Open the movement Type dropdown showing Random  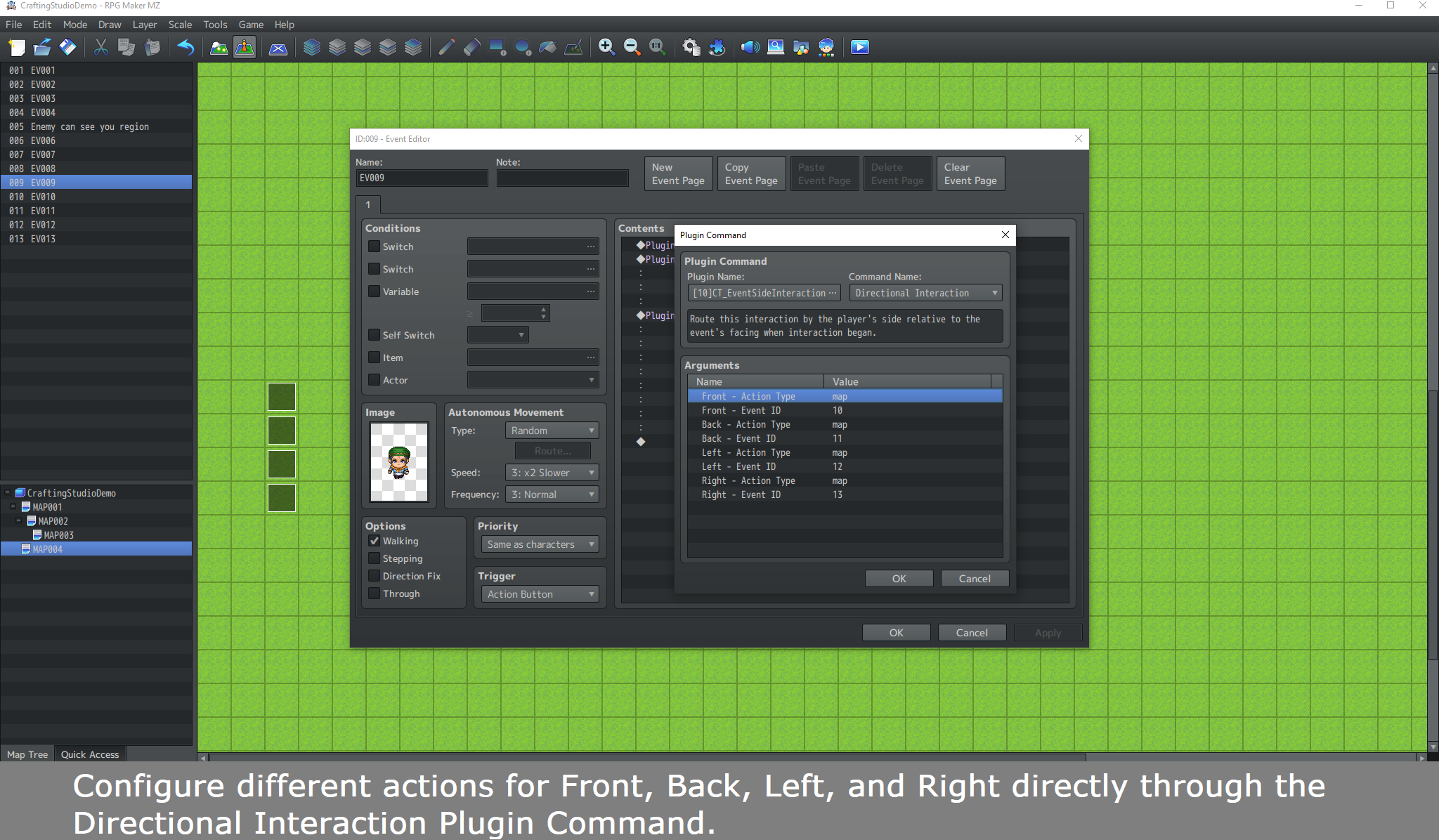coord(552,431)
